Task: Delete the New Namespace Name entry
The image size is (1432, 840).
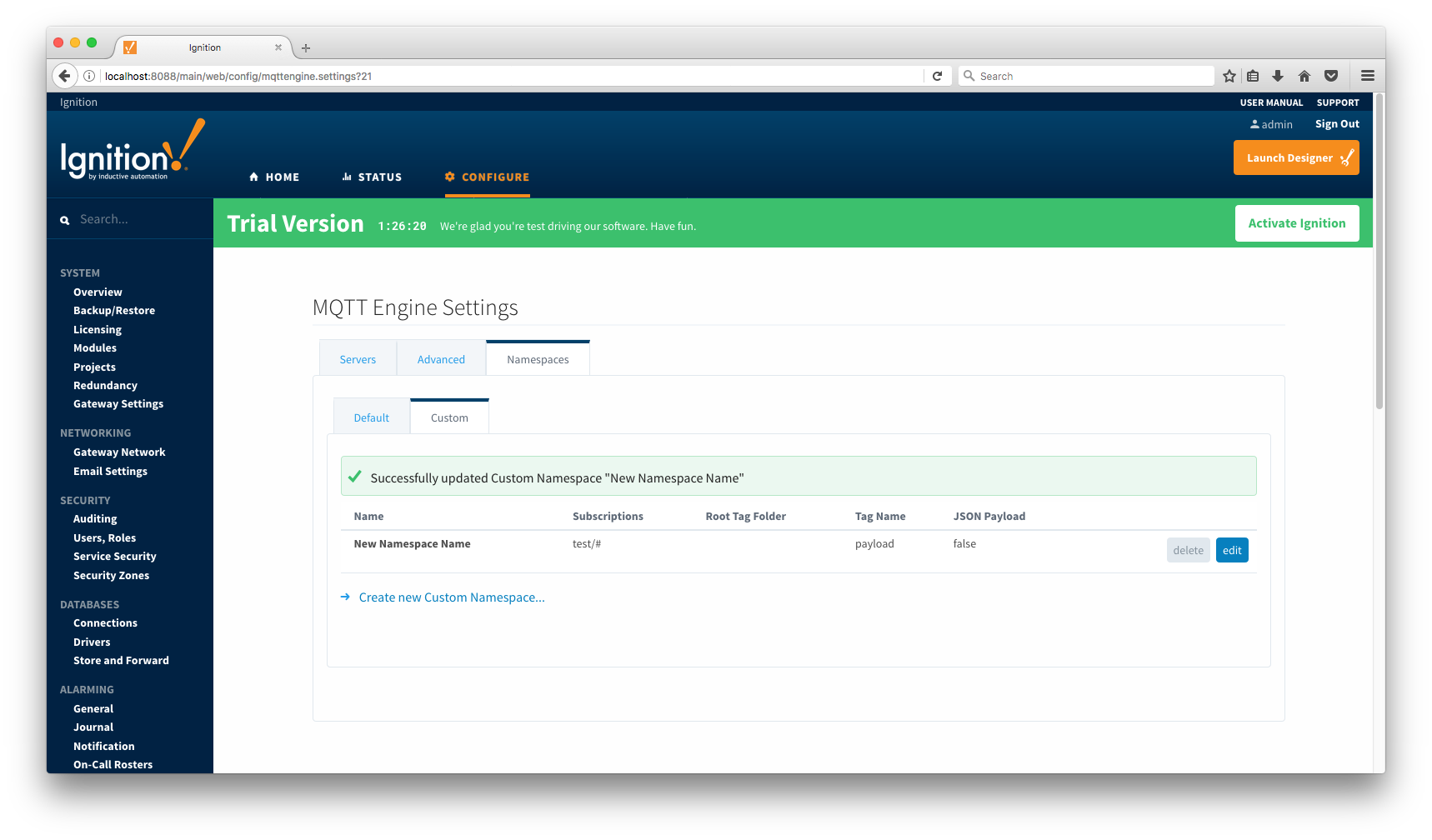Action: tap(1188, 550)
